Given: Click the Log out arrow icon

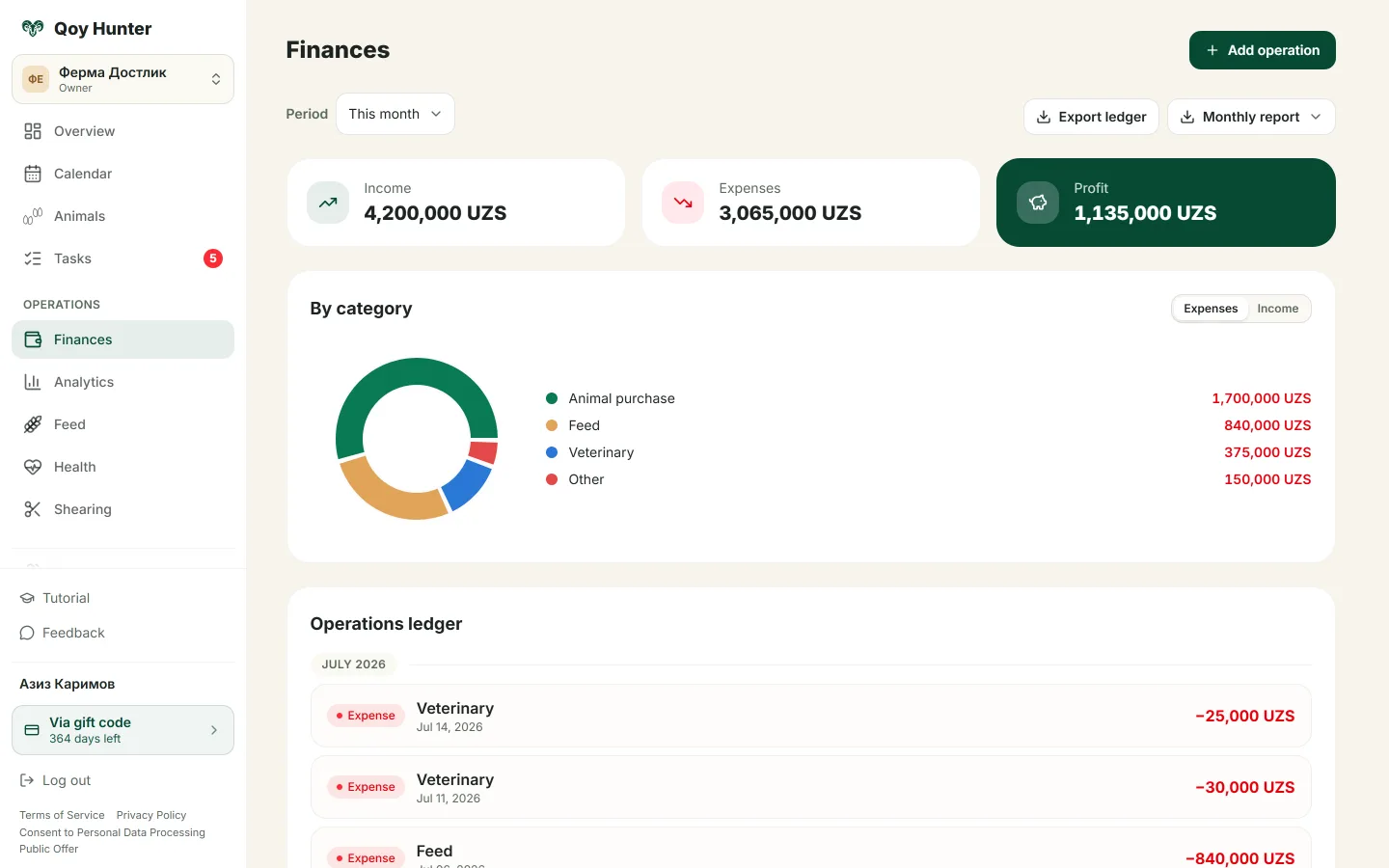Looking at the screenshot, I should coord(27,780).
